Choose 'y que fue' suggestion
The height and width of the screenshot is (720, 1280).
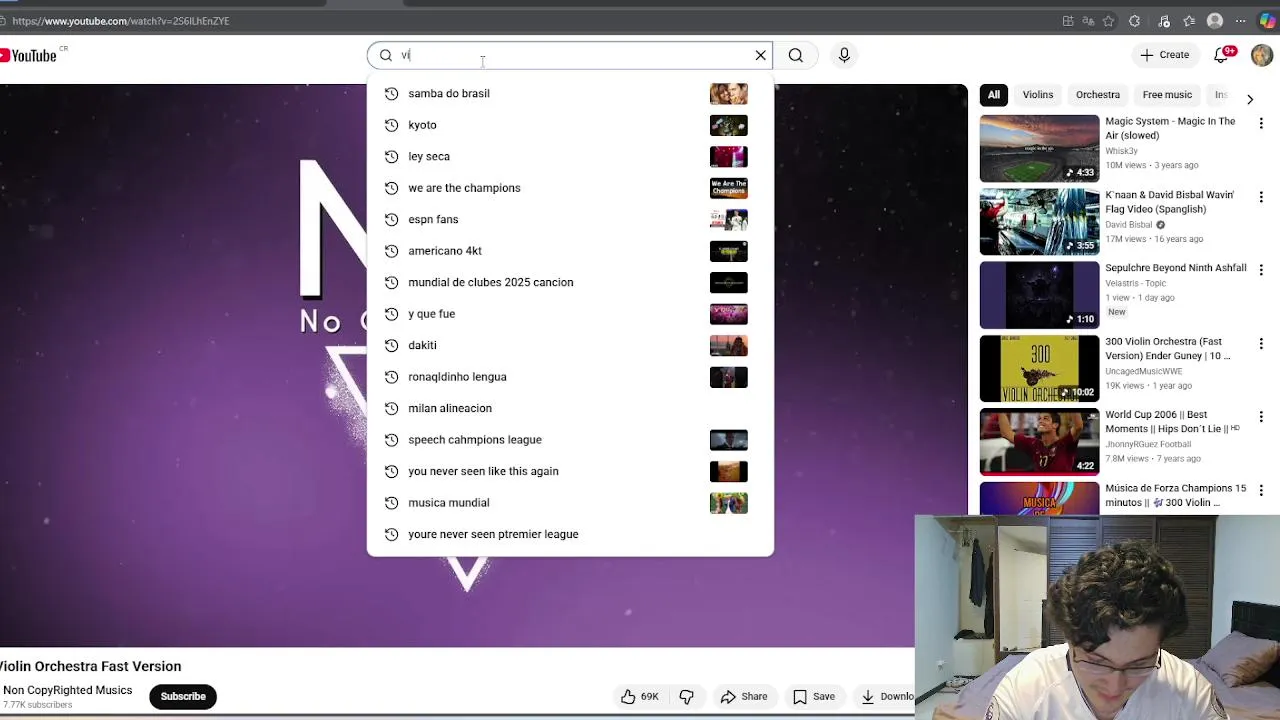point(570,314)
